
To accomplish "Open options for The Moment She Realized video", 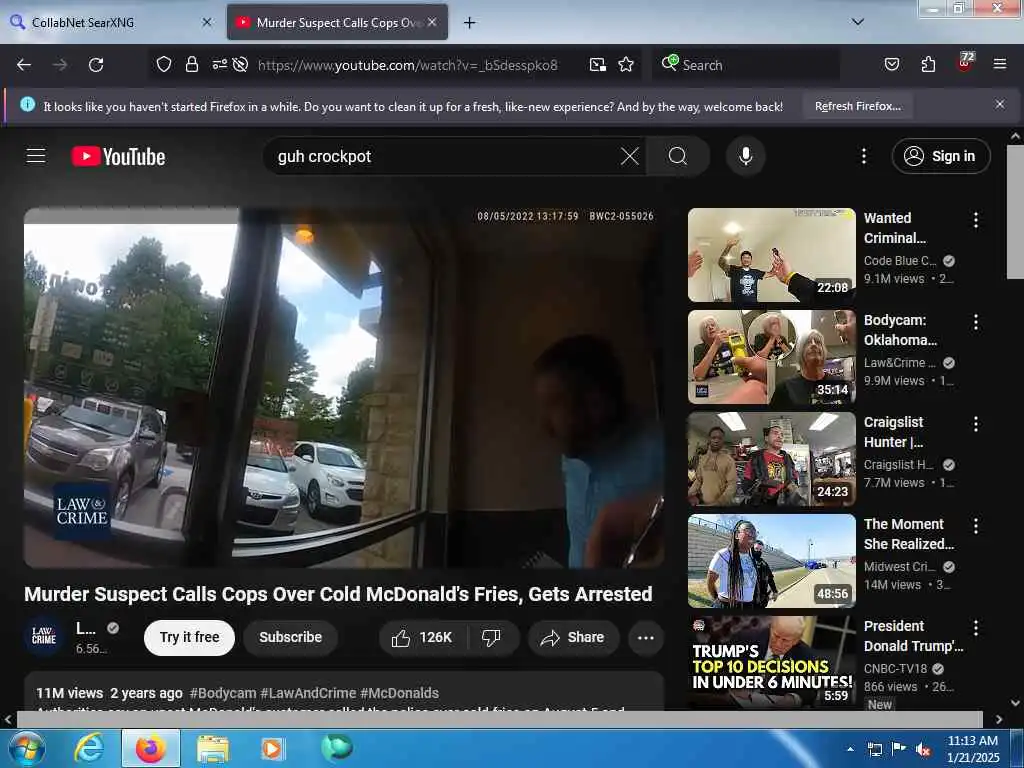I will (976, 526).
